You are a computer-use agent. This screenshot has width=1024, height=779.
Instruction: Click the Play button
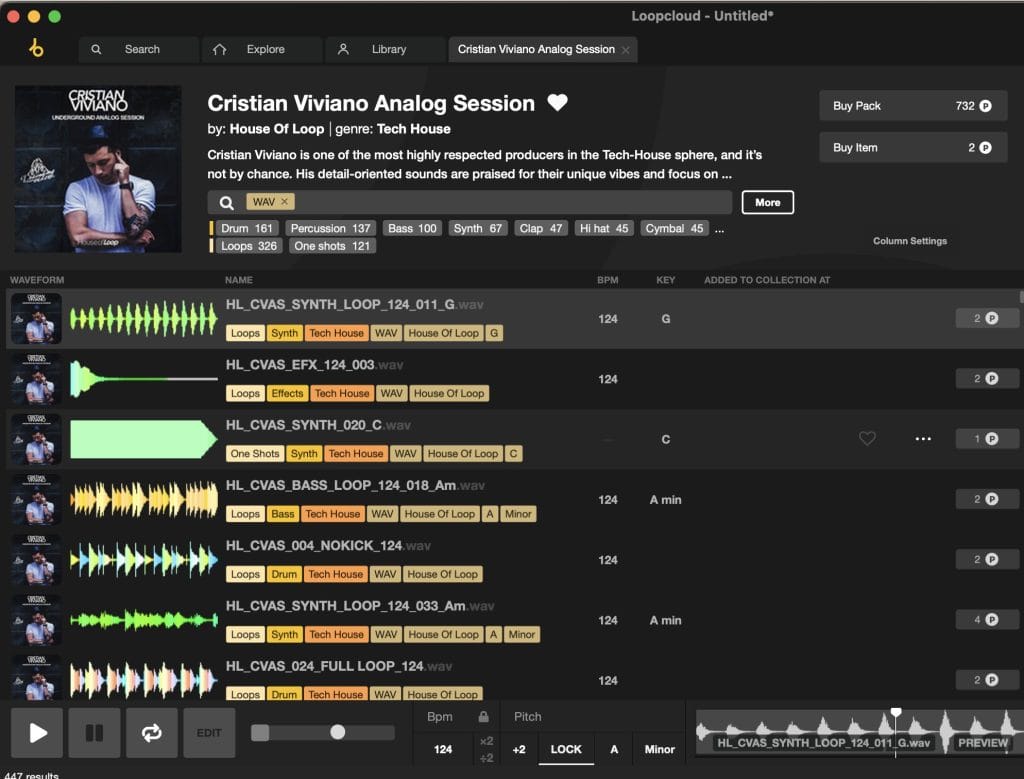pyautogui.click(x=37, y=733)
